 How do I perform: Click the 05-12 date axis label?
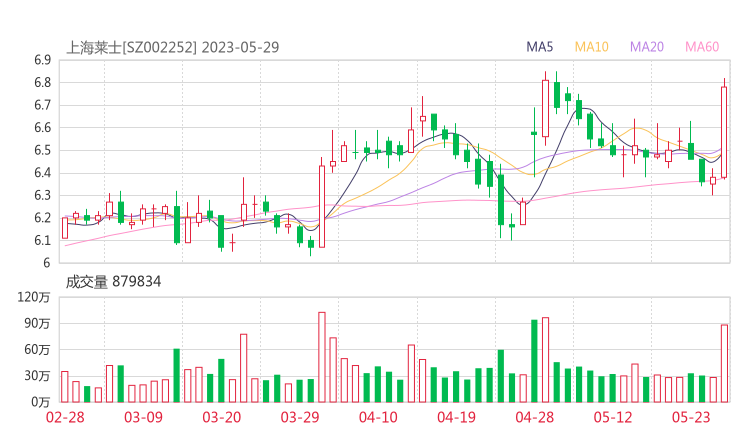613,417
